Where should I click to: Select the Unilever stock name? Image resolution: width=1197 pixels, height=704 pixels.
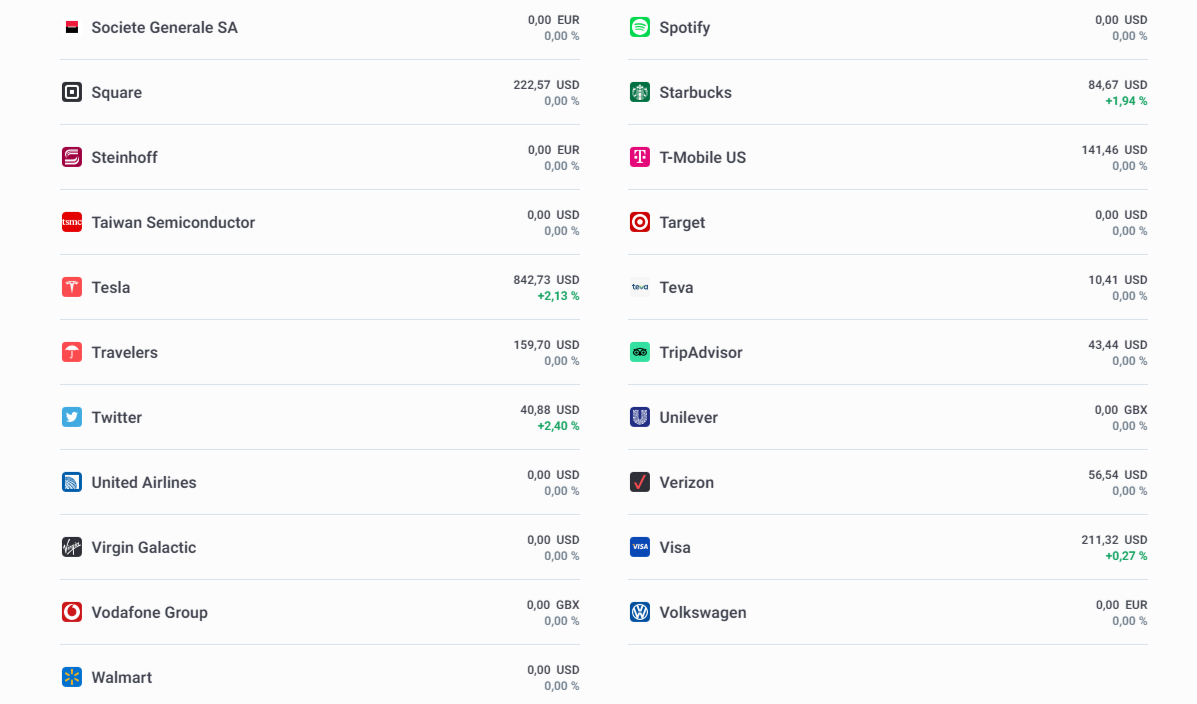pyautogui.click(x=688, y=417)
